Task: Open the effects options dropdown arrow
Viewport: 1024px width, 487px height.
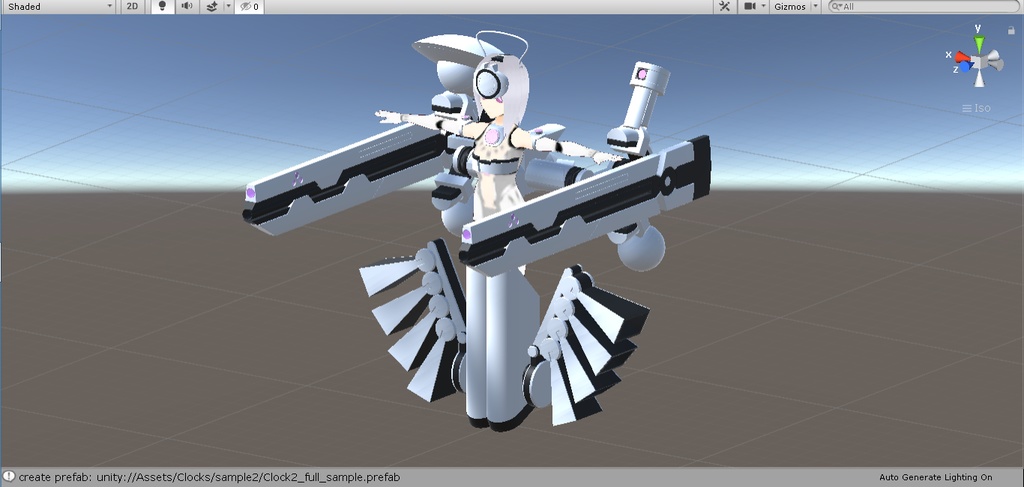Action: pos(228,7)
